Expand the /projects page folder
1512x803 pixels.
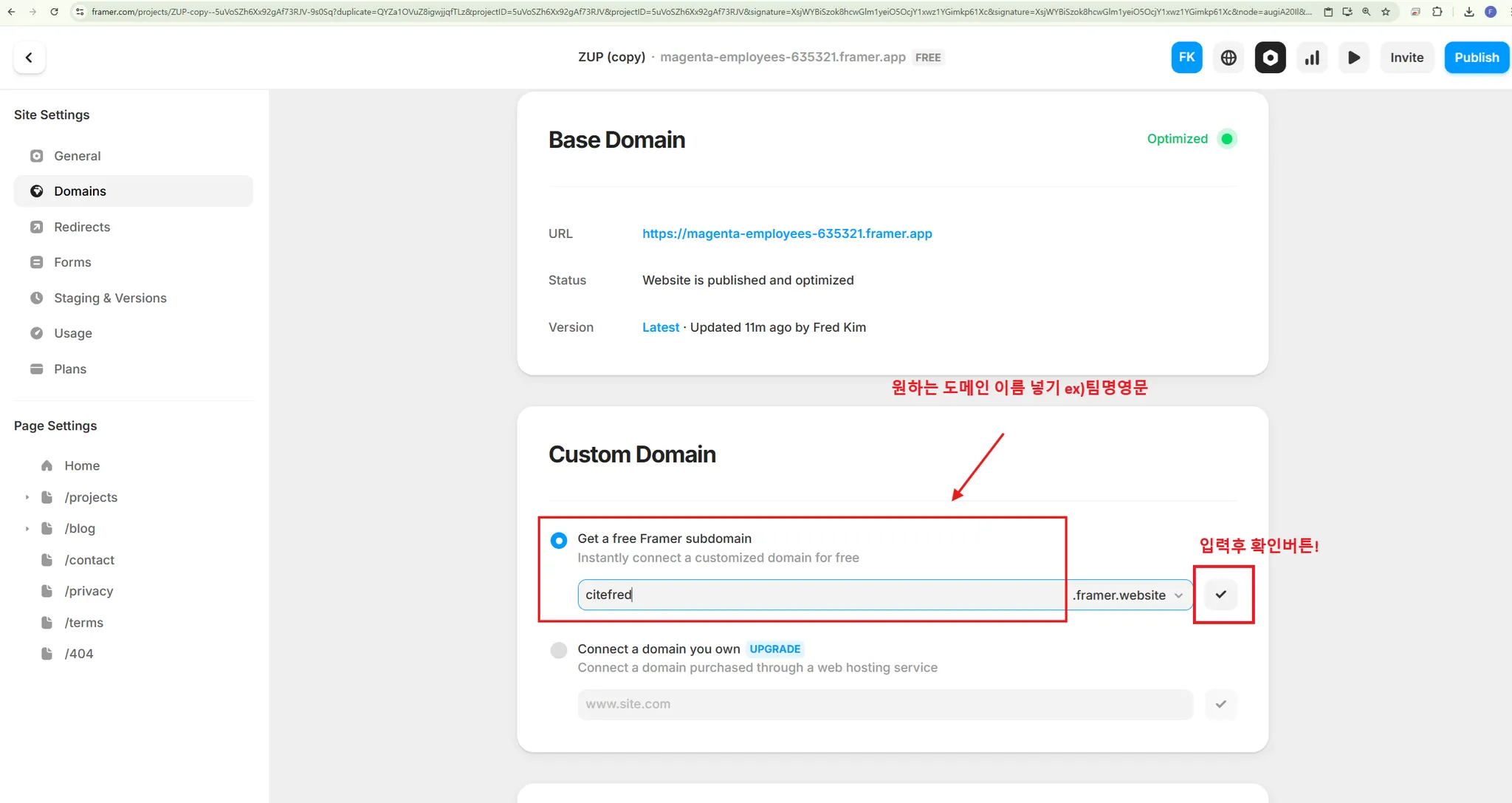pos(27,497)
